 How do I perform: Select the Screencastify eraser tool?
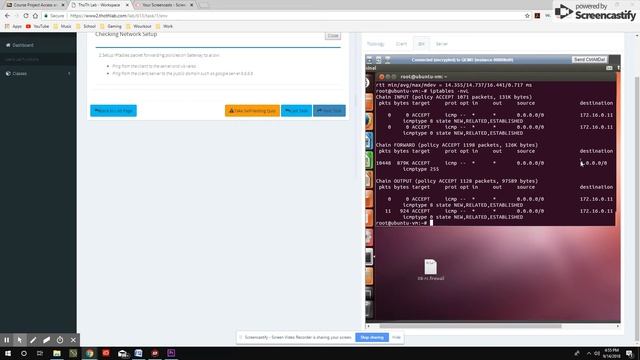47,340
